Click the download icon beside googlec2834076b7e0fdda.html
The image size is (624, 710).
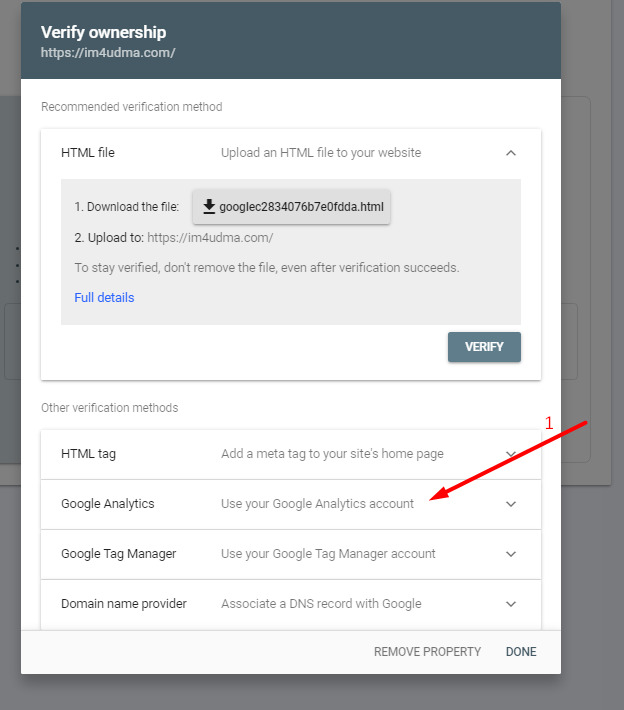[209, 206]
